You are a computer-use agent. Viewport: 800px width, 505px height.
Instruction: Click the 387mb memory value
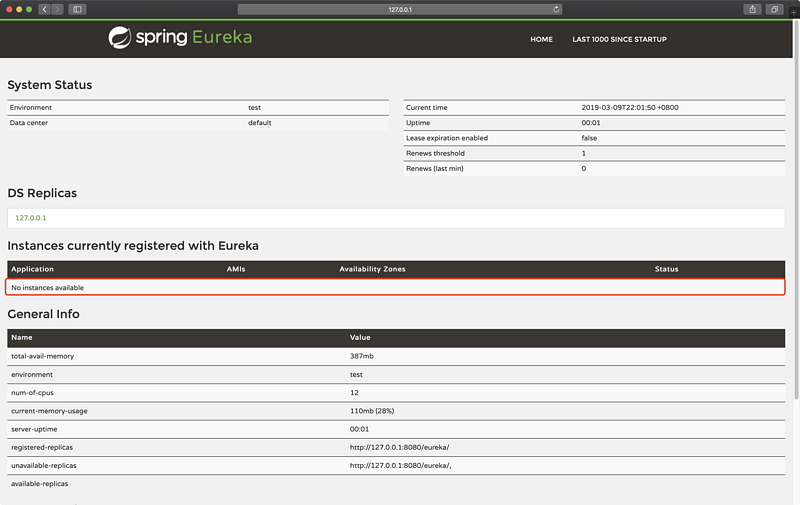pos(362,356)
